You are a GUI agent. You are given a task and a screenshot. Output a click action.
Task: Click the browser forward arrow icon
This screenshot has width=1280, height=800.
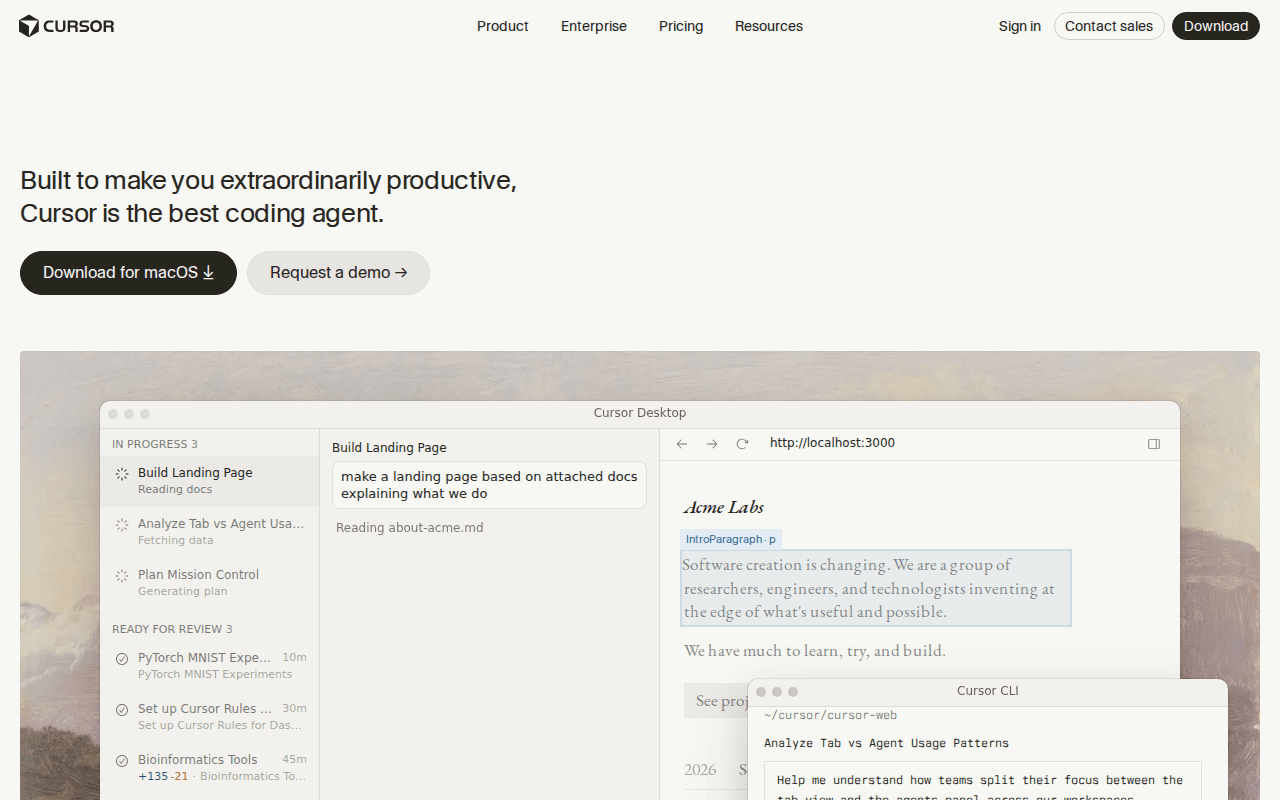pos(712,444)
